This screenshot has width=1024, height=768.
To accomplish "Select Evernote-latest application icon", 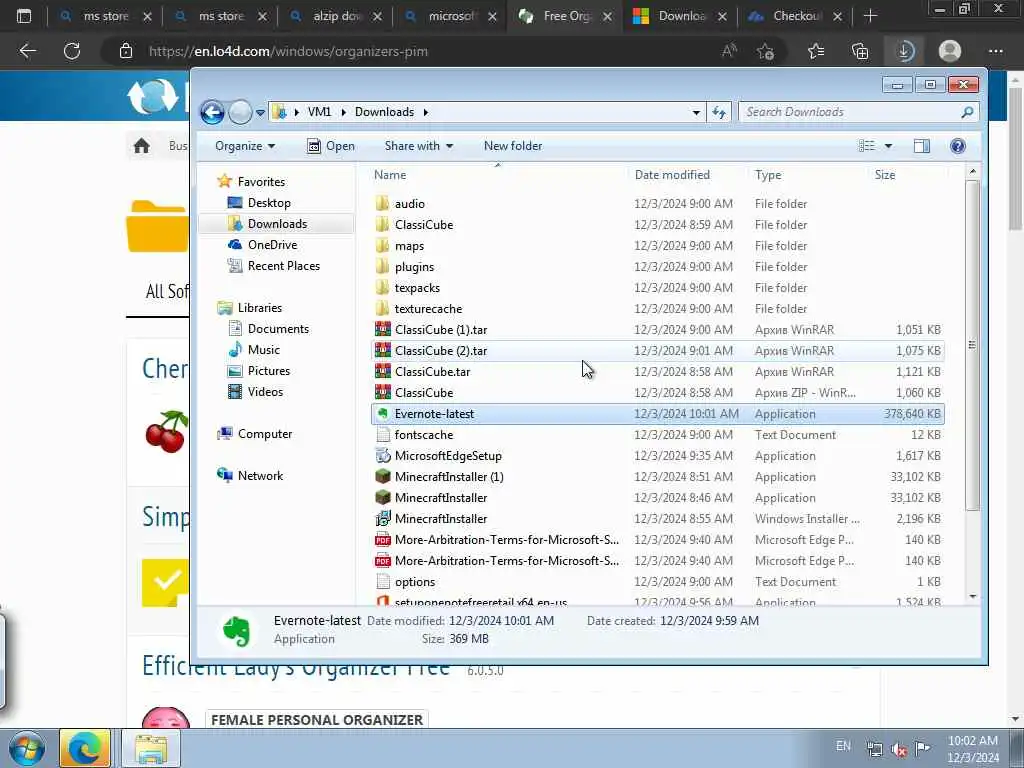I will [383, 413].
